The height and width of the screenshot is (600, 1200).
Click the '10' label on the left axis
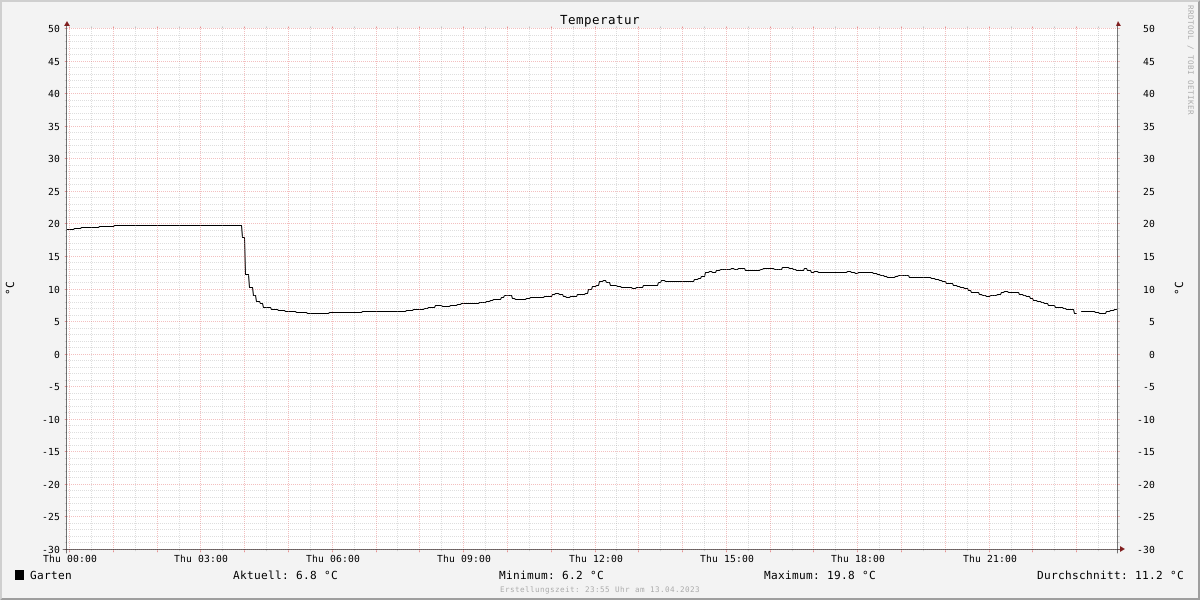(x=54, y=290)
